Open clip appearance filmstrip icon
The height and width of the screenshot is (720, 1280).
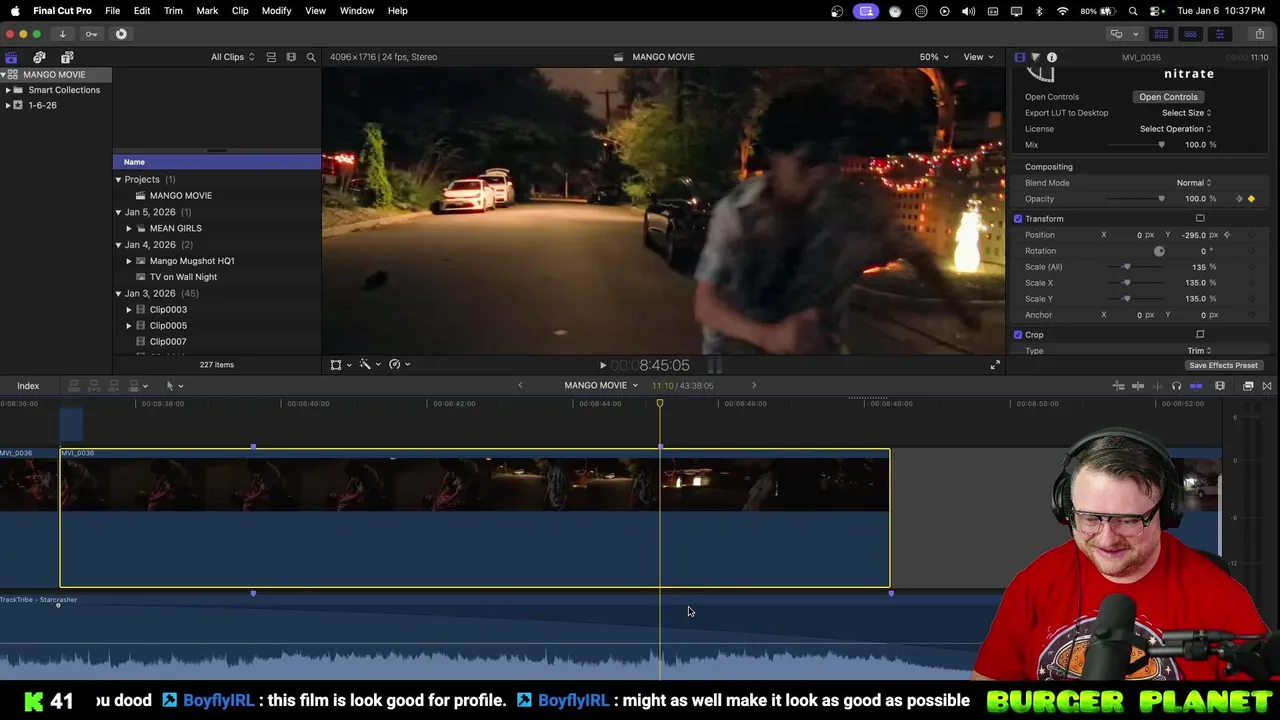click(1220, 386)
